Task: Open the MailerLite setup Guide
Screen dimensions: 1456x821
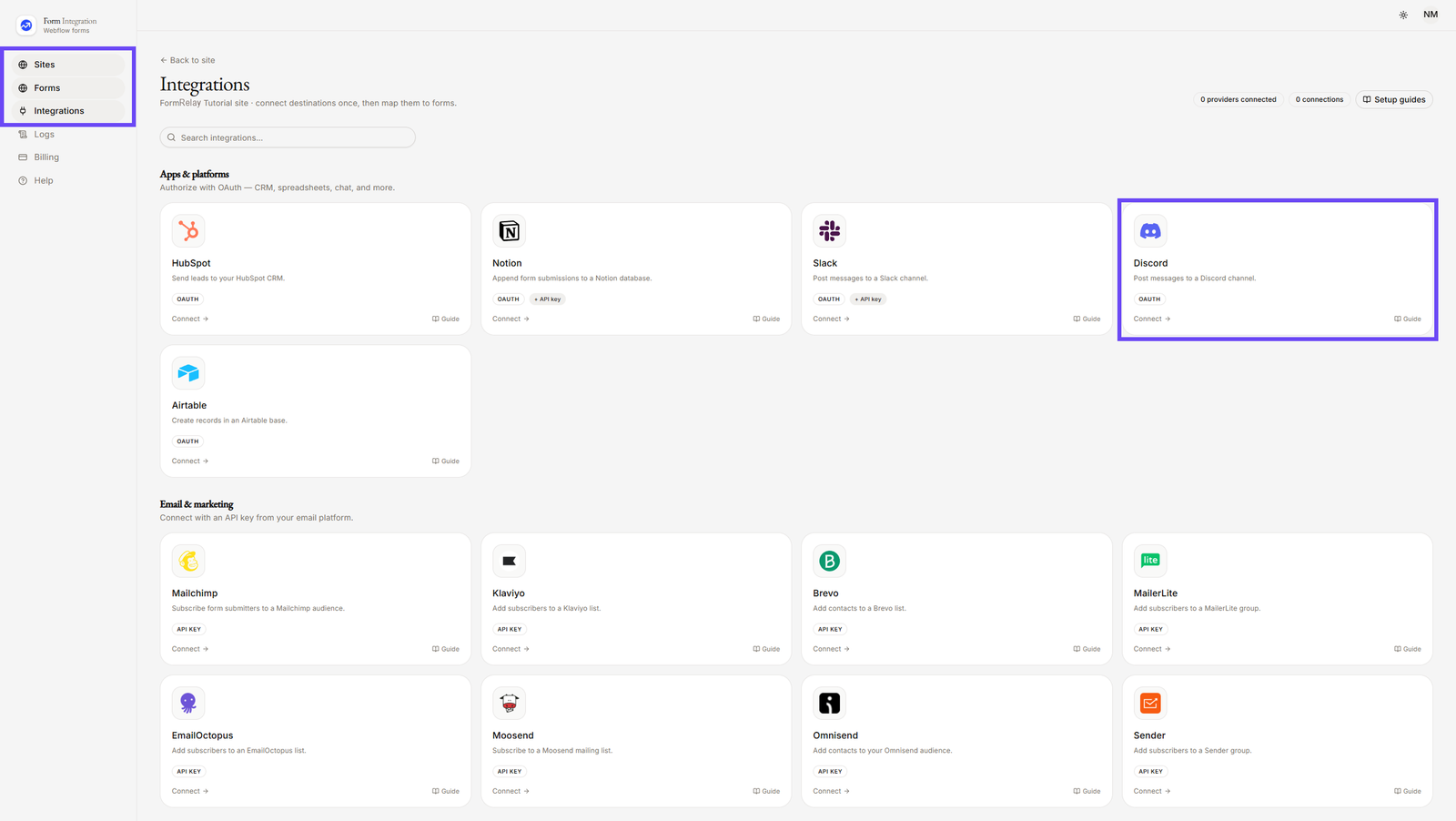Action: tap(1408, 649)
